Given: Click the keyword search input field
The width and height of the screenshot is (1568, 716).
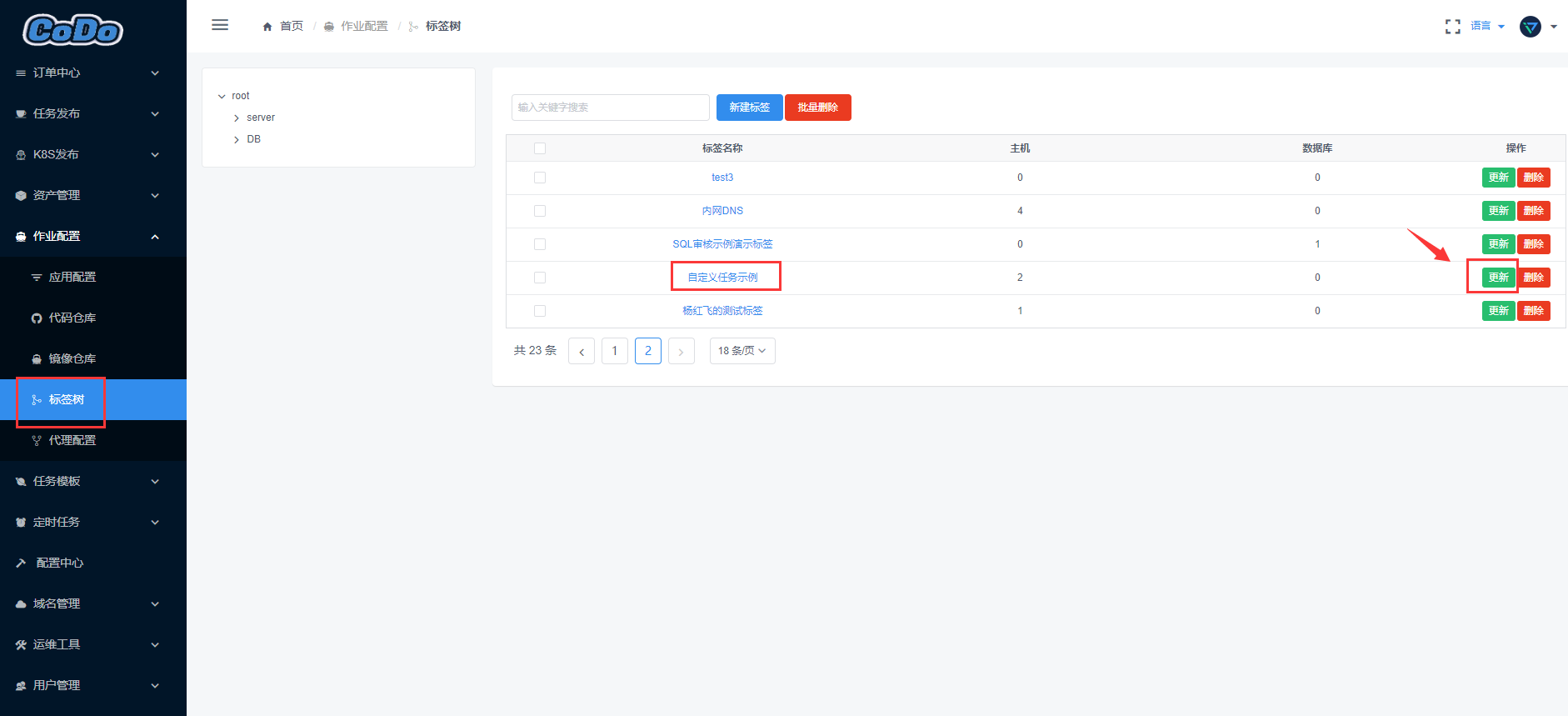Looking at the screenshot, I should 611,108.
